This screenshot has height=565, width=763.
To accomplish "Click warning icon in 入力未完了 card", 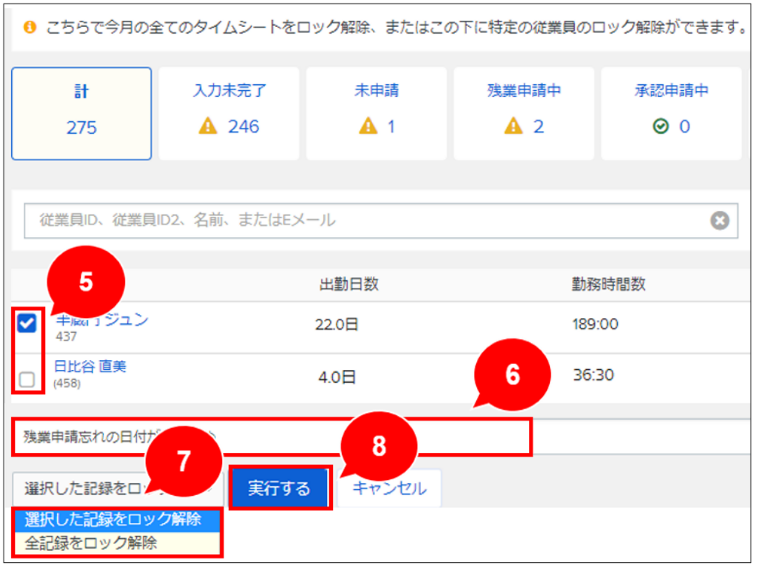I will click(209, 127).
